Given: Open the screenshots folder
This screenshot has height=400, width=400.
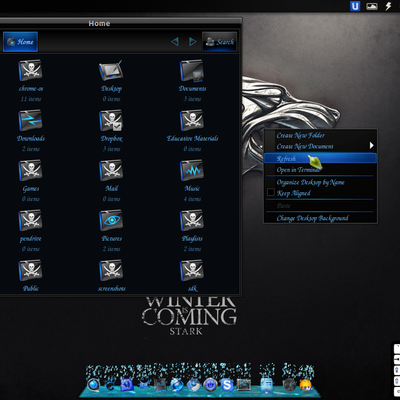Looking at the screenshot, I should (x=111, y=270).
